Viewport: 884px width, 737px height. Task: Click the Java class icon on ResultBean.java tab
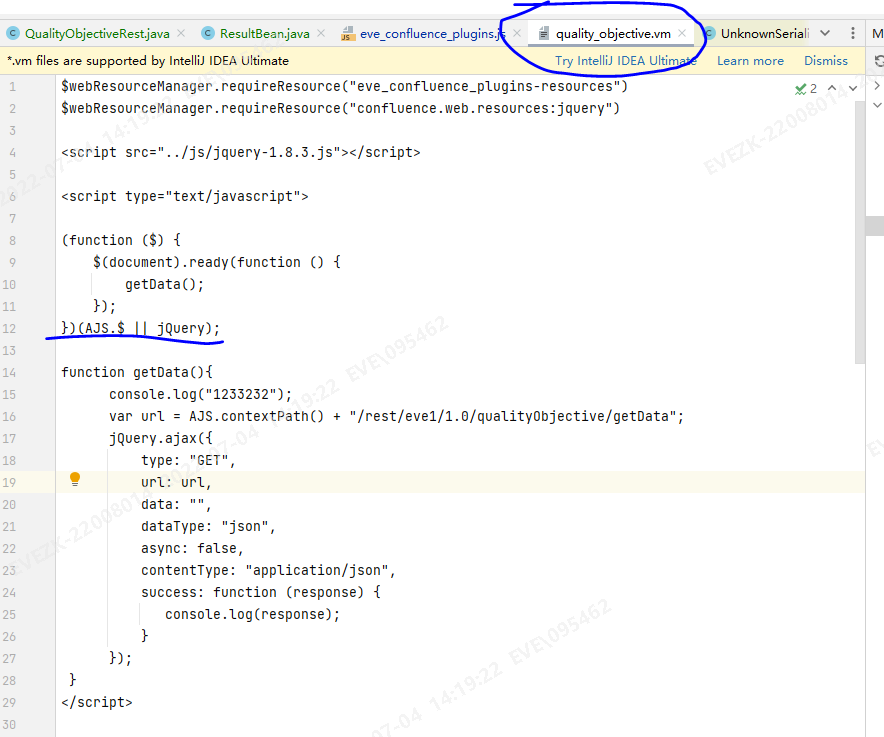click(208, 33)
